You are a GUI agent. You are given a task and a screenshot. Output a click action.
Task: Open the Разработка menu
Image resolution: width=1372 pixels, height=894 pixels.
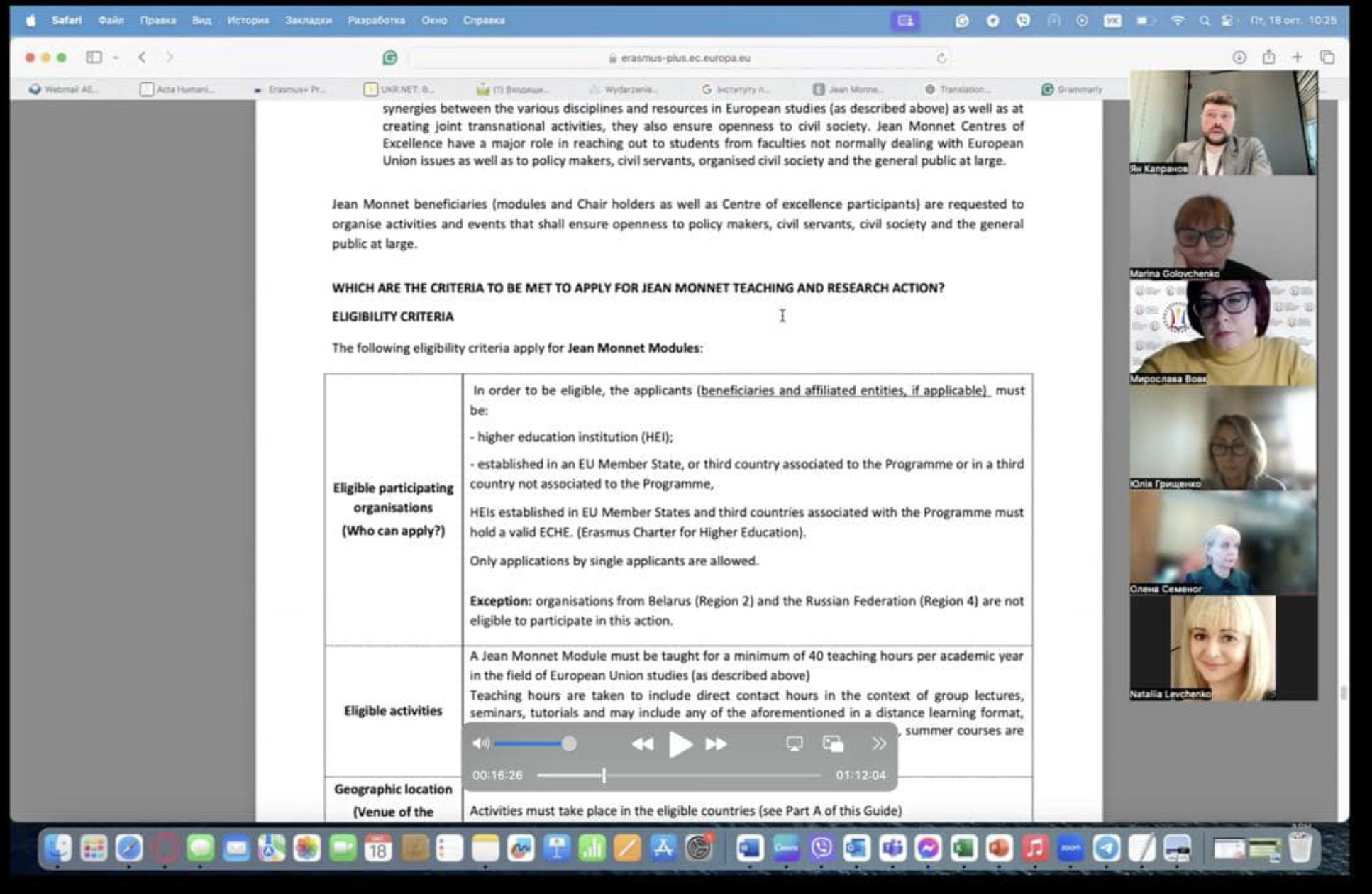tap(376, 21)
